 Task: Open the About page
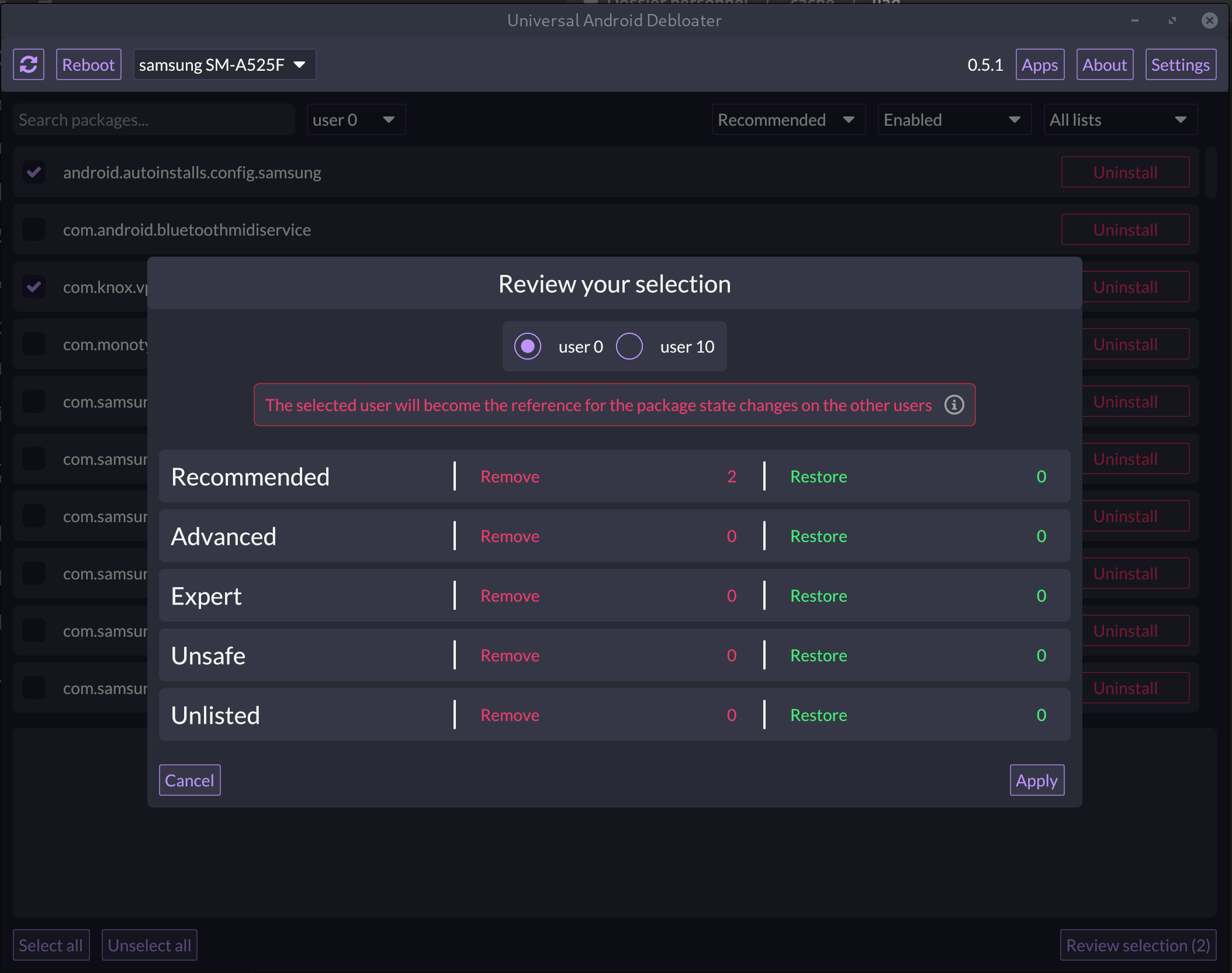click(x=1105, y=64)
